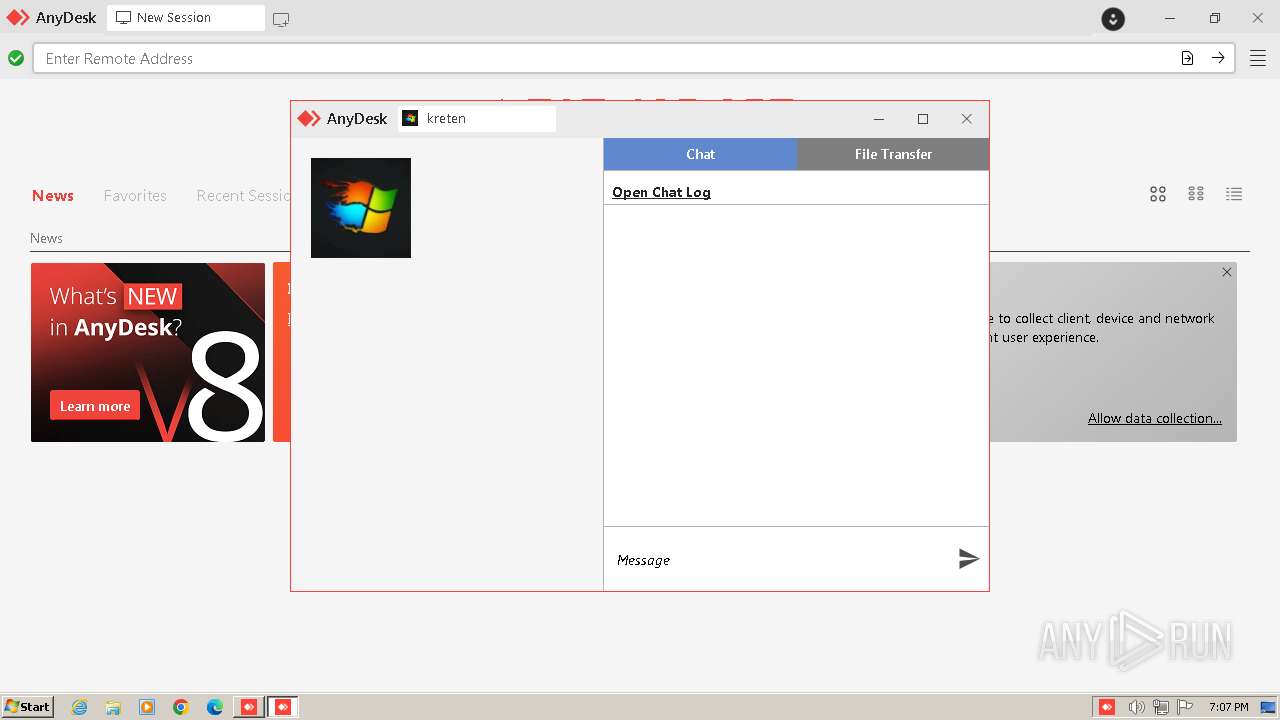Open the download arrow circle icon
Viewport: 1280px width, 720px height.
[x=1113, y=19]
